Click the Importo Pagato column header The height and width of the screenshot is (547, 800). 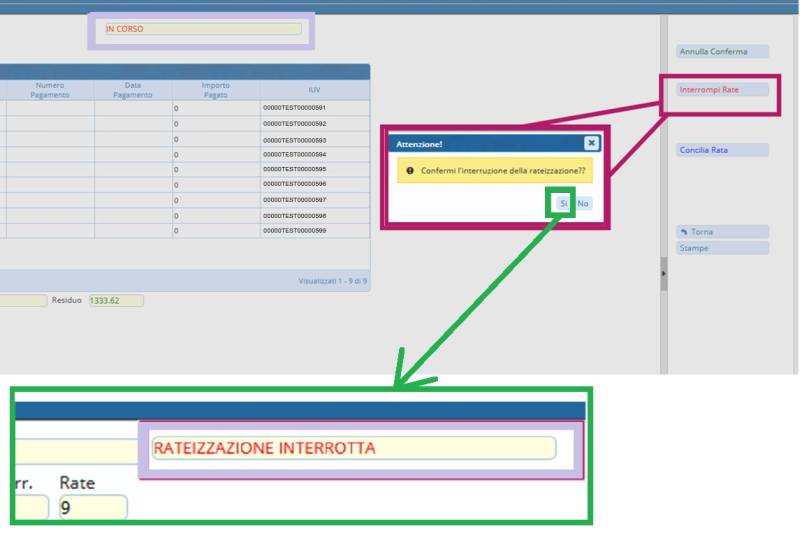(x=215, y=90)
